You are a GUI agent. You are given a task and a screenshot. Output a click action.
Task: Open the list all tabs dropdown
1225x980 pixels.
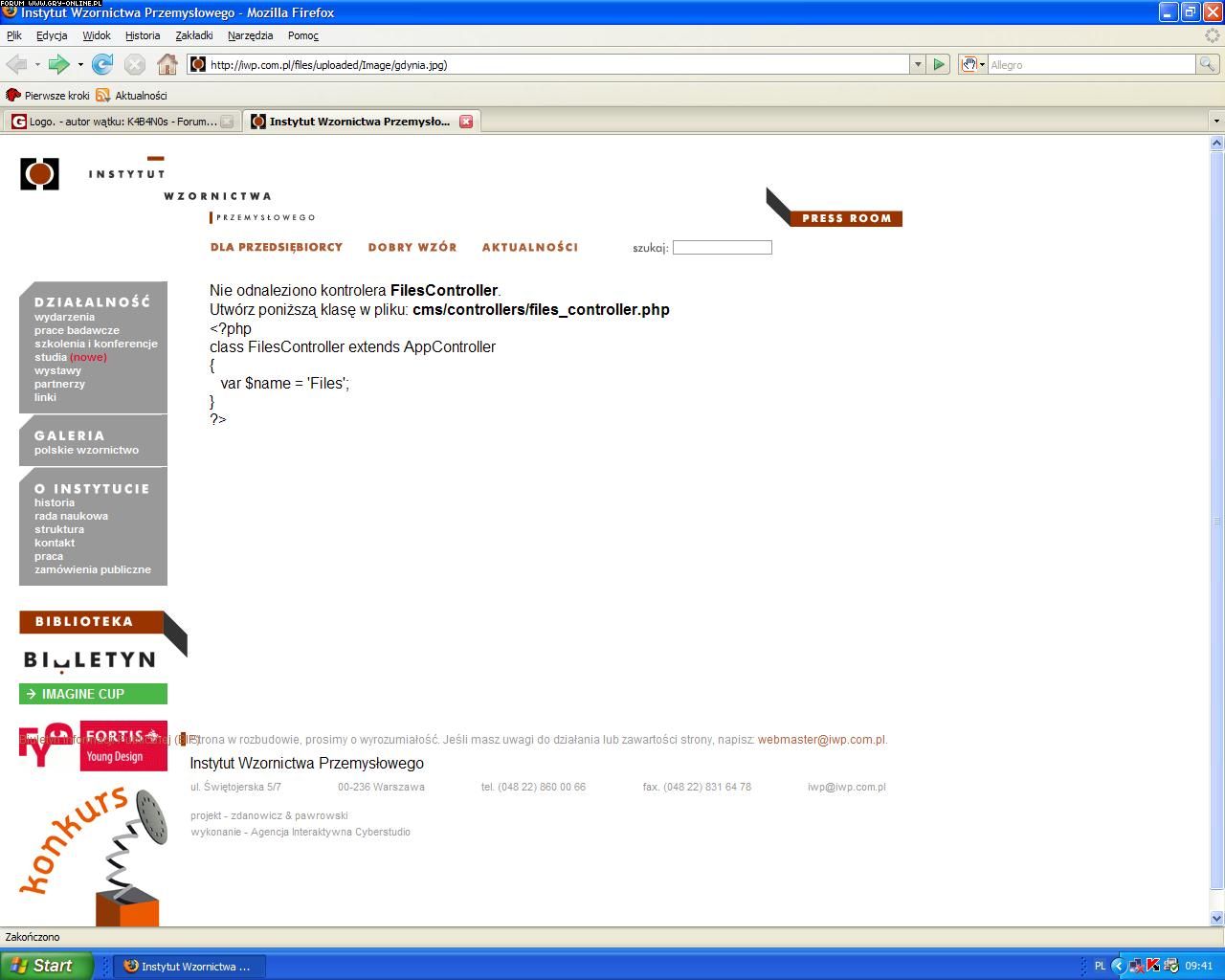(1216, 122)
